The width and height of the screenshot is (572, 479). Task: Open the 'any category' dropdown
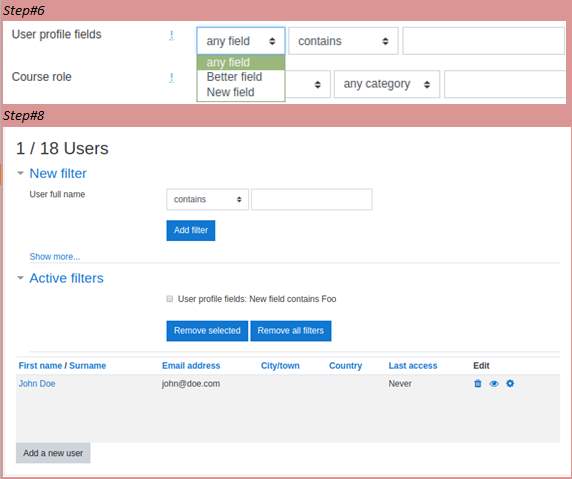point(387,84)
